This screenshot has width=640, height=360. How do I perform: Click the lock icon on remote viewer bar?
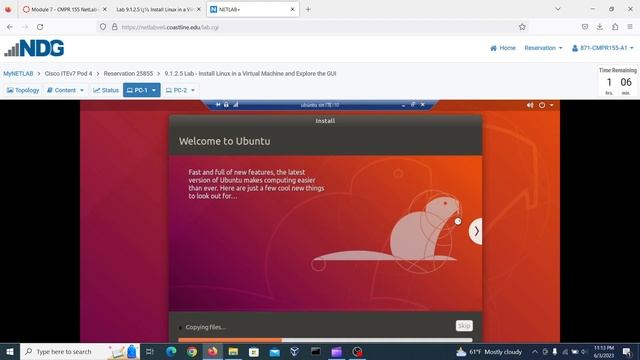pyautogui.click(x=226, y=105)
